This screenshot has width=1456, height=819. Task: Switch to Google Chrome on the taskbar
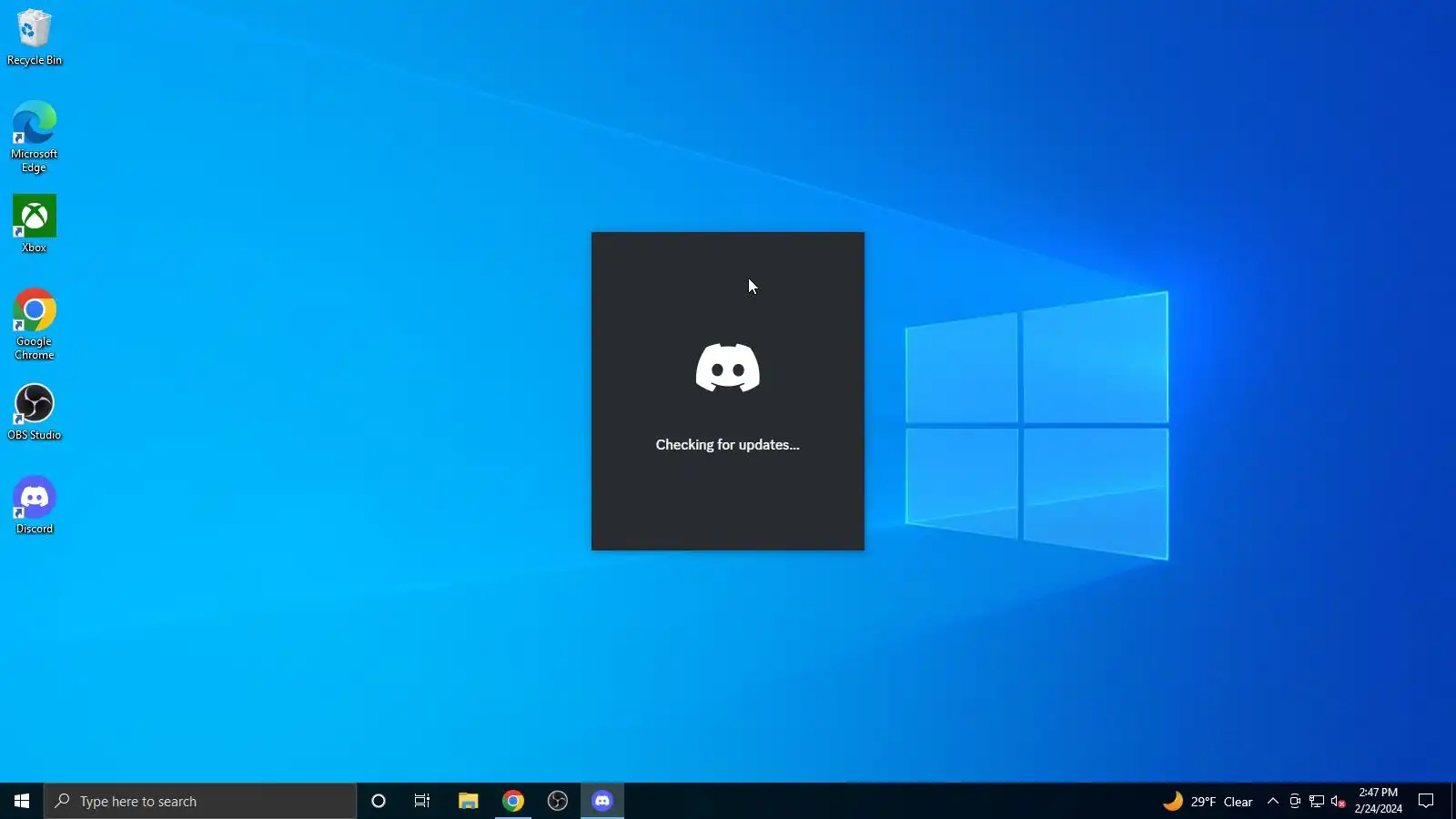point(513,801)
